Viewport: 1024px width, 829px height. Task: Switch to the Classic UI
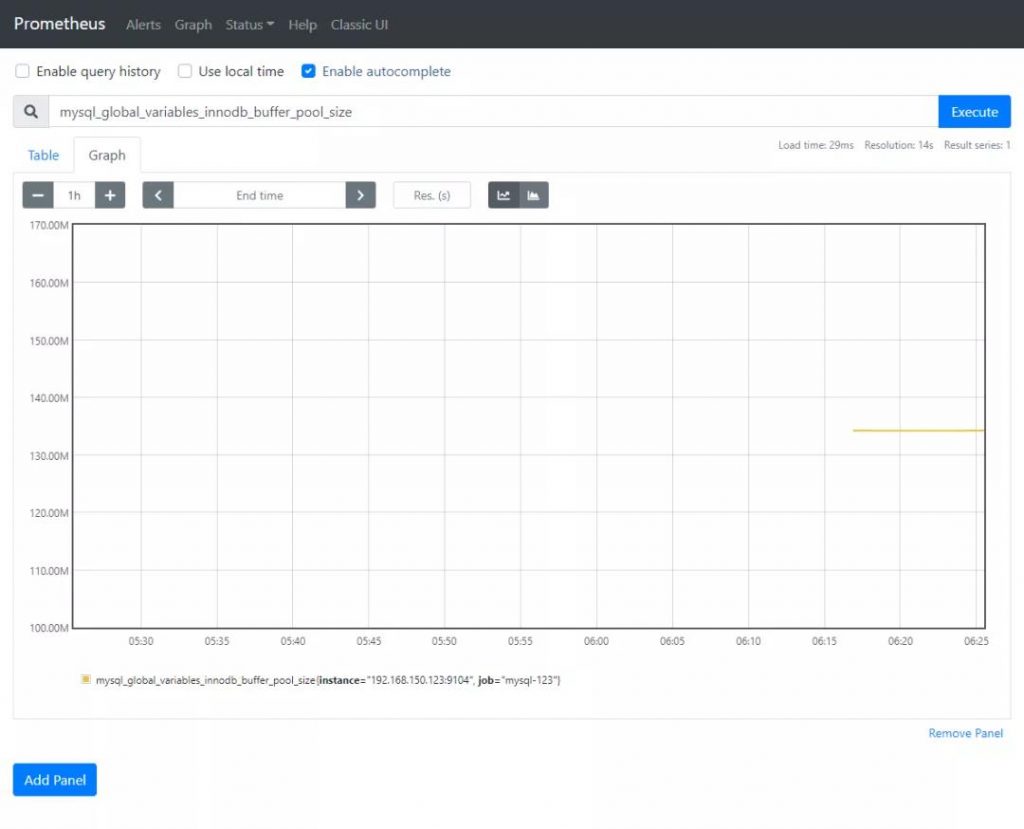(x=359, y=25)
